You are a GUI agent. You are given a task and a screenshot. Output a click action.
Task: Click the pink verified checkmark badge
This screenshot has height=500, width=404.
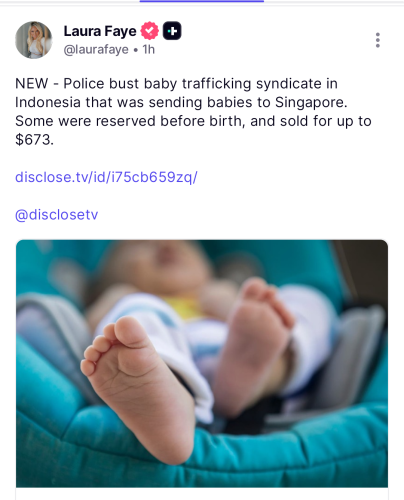click(150, 31)
